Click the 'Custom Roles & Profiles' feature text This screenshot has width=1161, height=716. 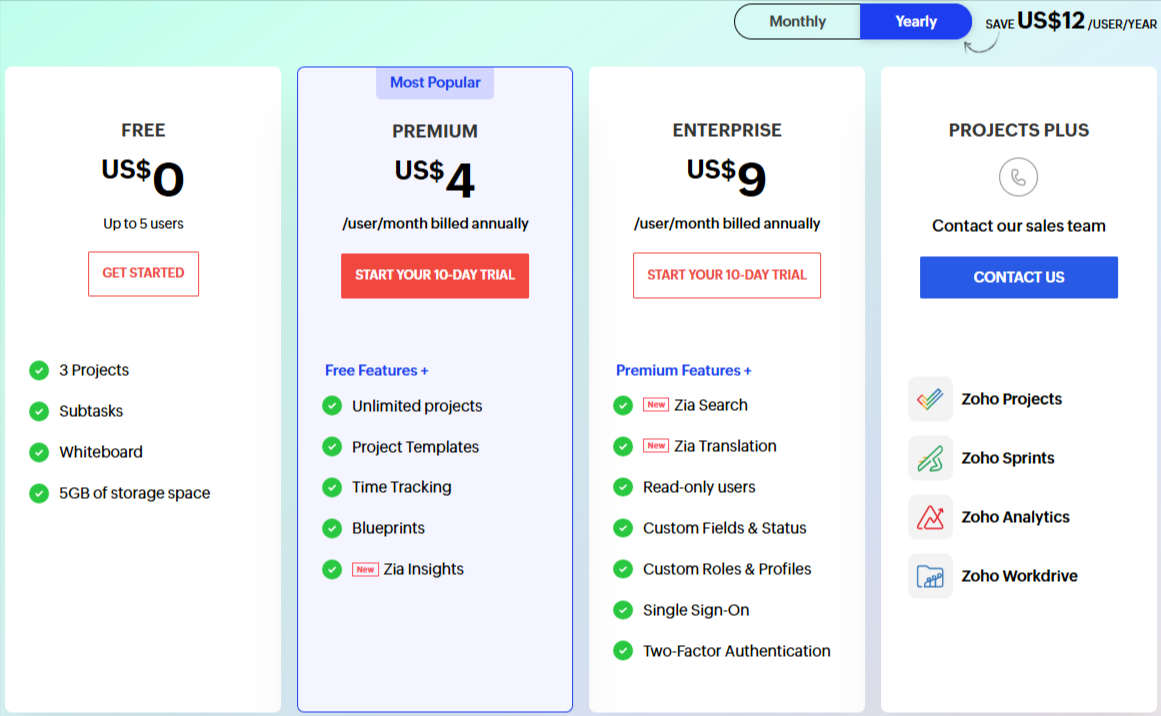pyautogui.click(x=727, y=569)
